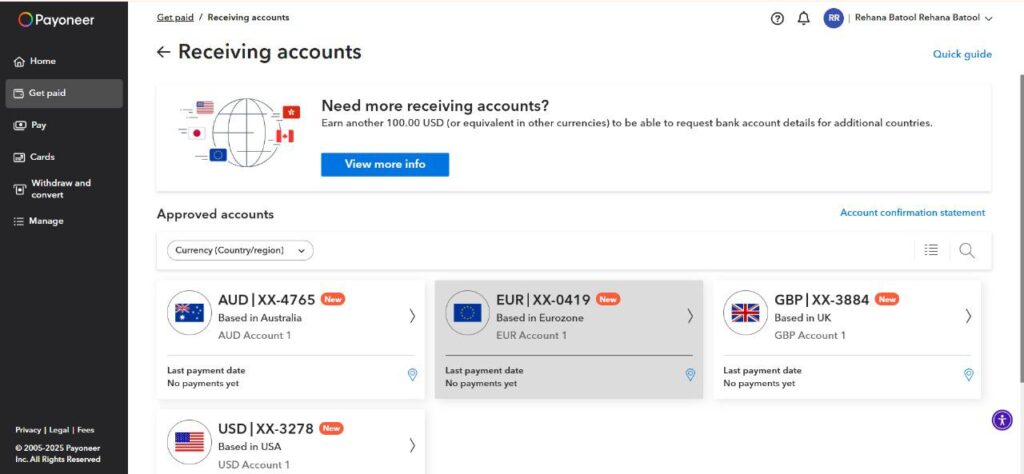Expand USD XX-3278 account chevron

[x=412, y=445]
